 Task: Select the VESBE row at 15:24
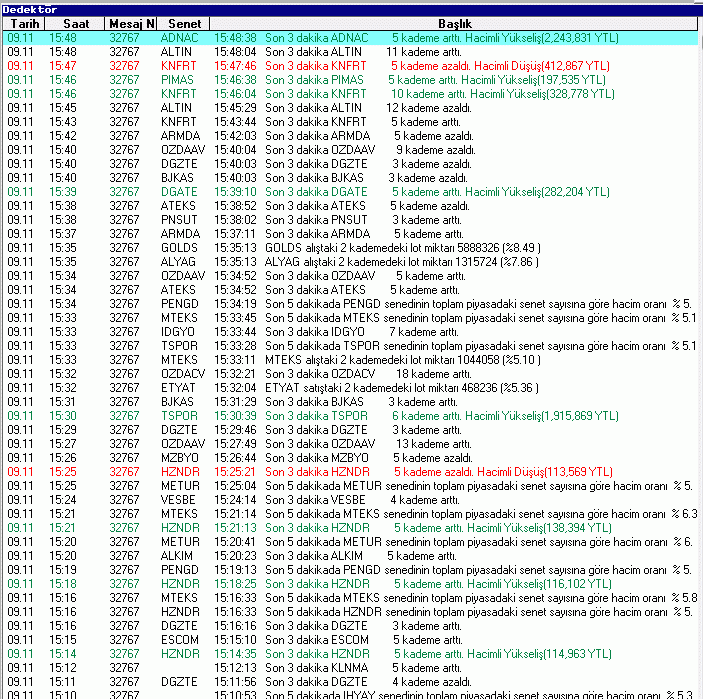click(x=350, y=499)
